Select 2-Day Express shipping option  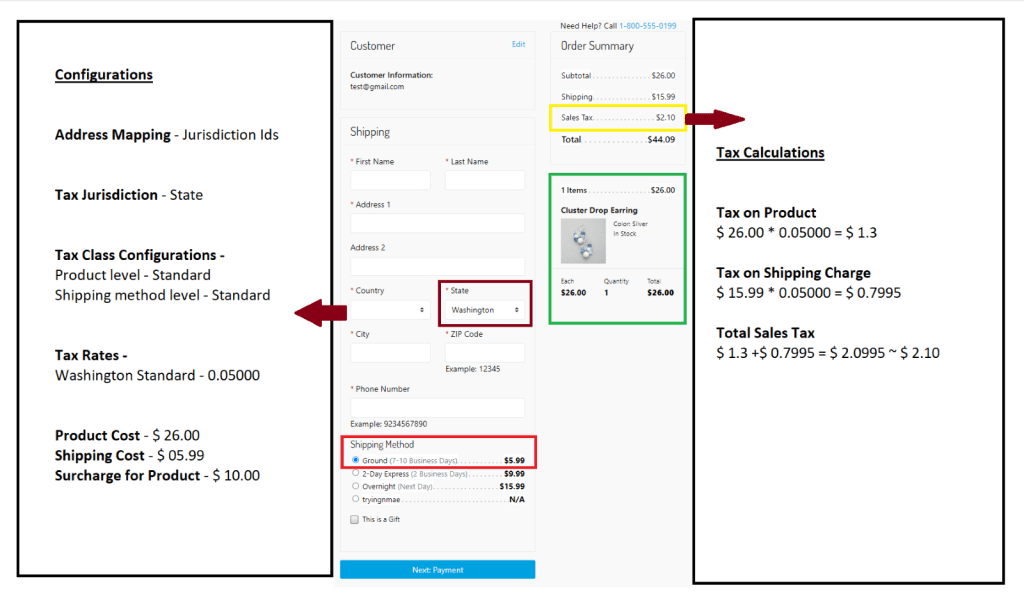(355, 473)
